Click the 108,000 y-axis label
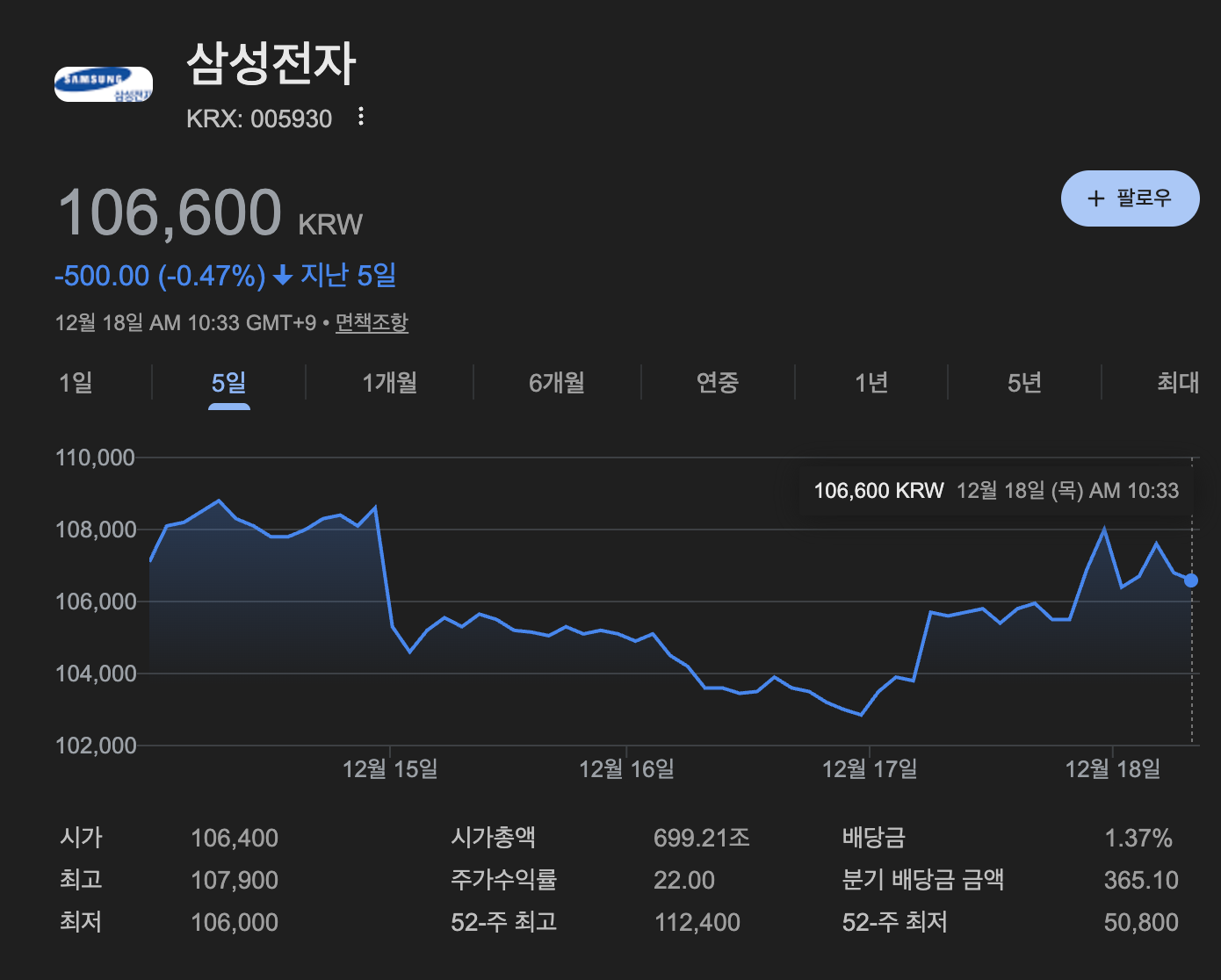 tap(96, 530)
